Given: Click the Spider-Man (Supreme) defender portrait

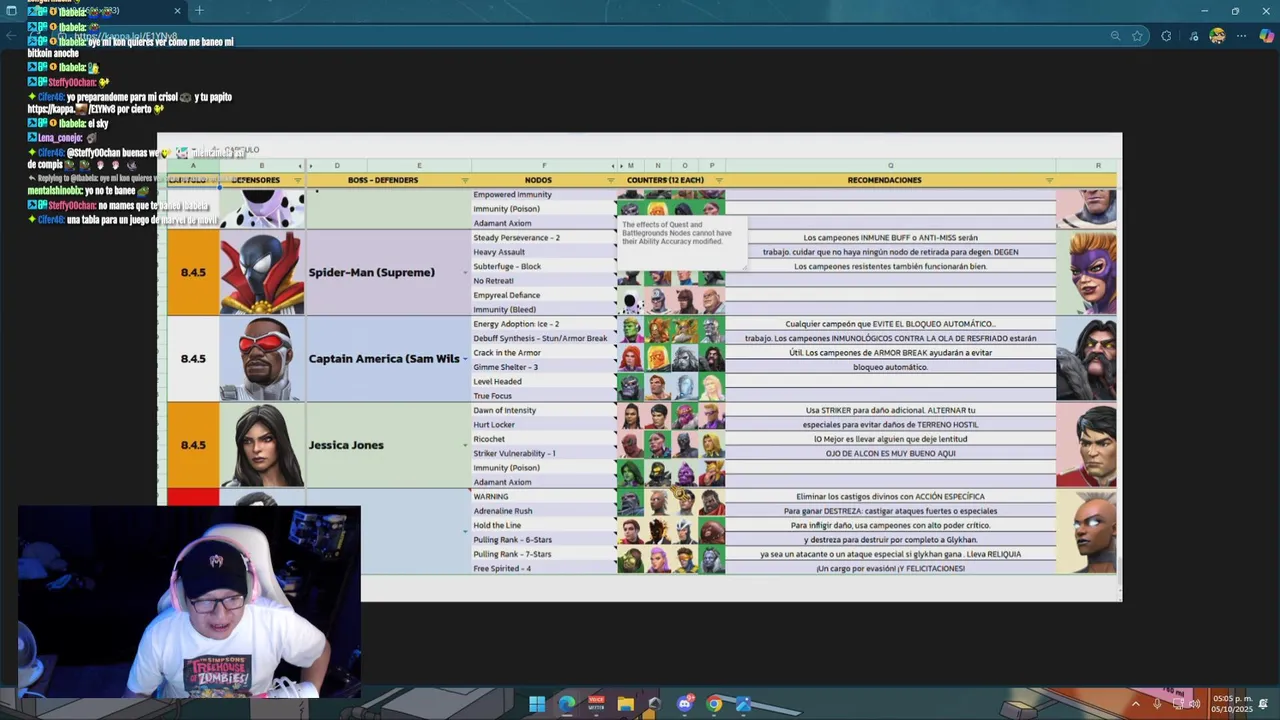Looking at the screenshot, I should point(262,273).
